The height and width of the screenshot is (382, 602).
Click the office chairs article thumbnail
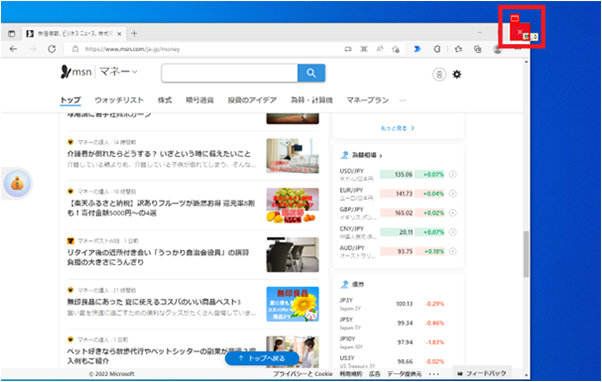coord(293,255)
